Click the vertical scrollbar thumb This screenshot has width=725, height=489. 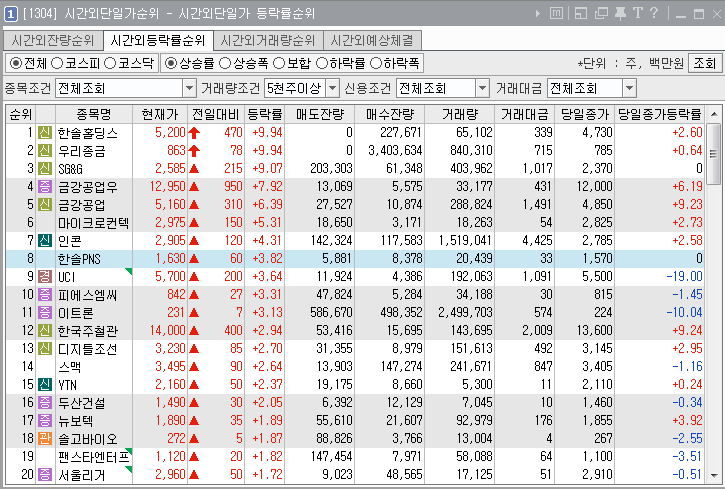point(714,154)
